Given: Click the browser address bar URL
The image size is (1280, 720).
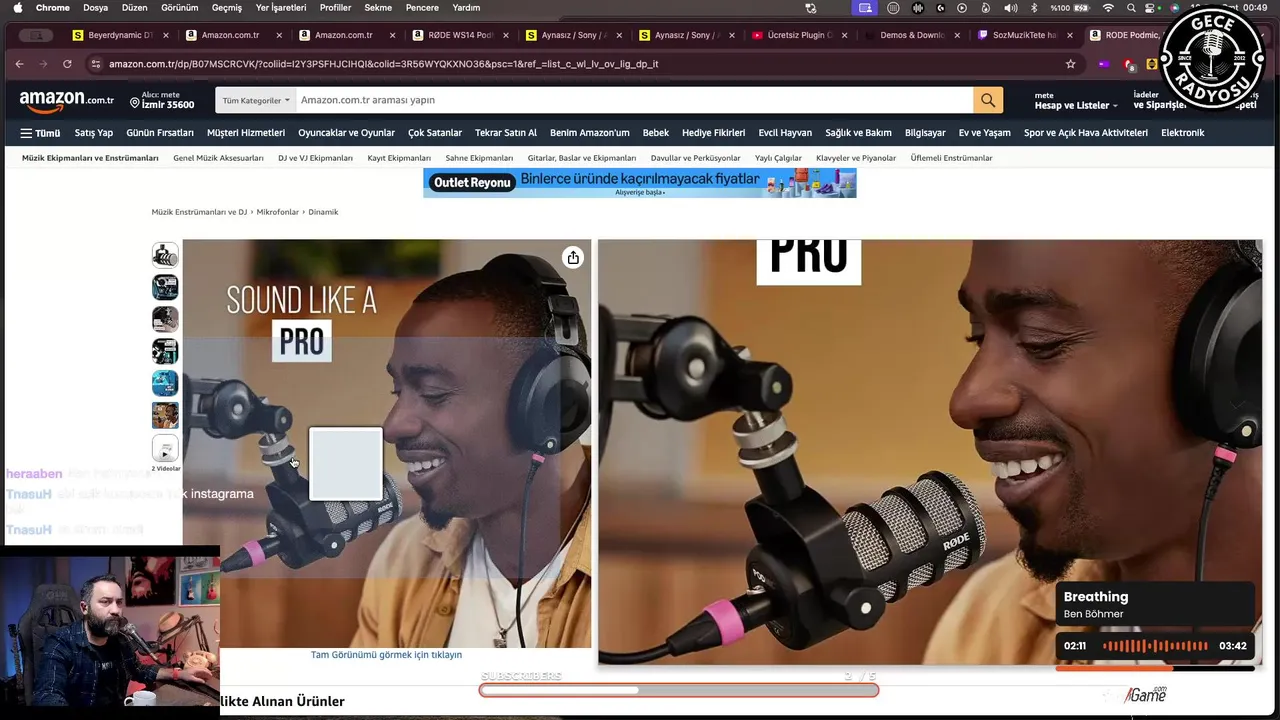Looking at the screenshot, I should click(x=383, y=64).
